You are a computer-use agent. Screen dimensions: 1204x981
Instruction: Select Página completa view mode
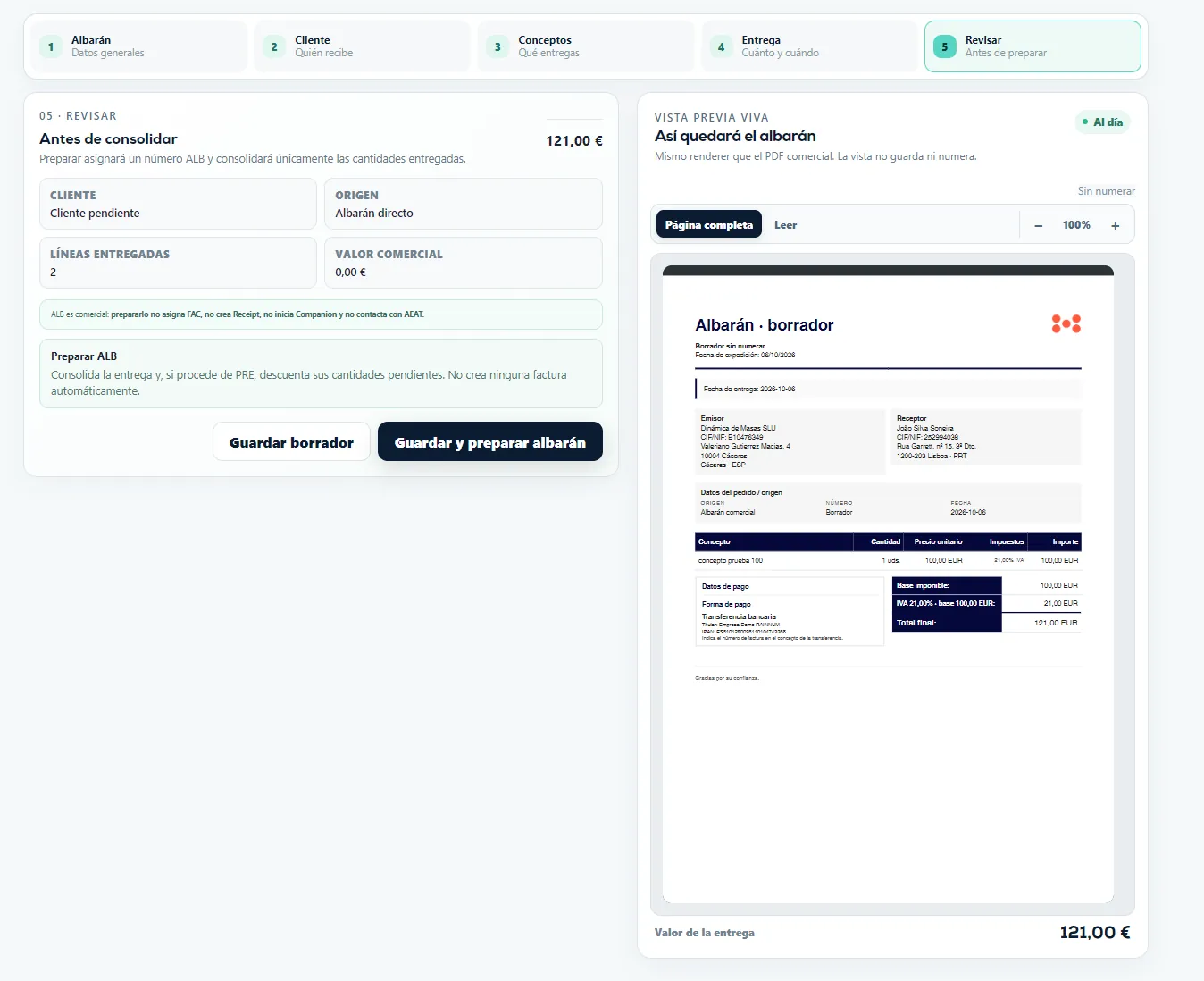click(709, 225)
